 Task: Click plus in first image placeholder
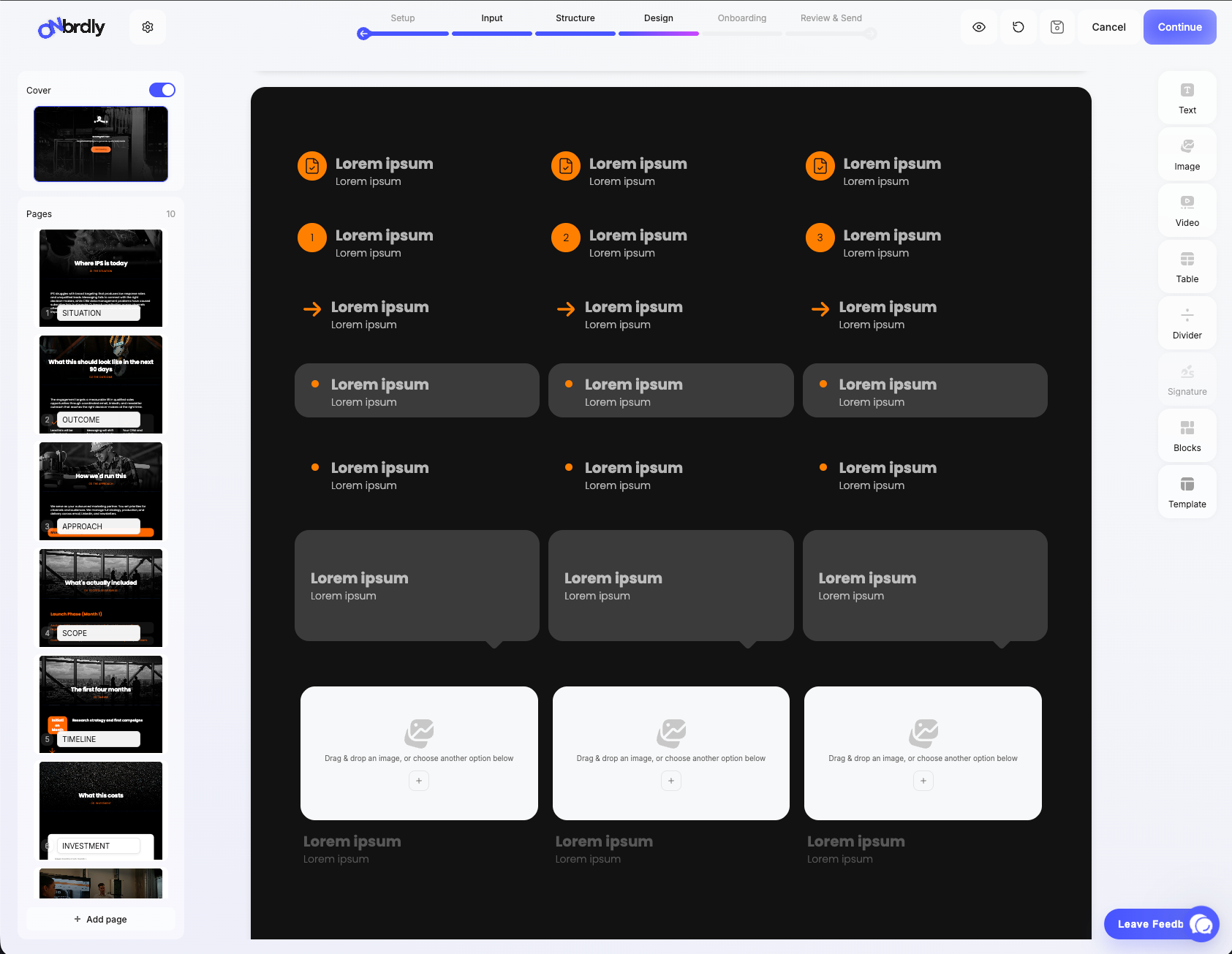click(x=419, y=781)
